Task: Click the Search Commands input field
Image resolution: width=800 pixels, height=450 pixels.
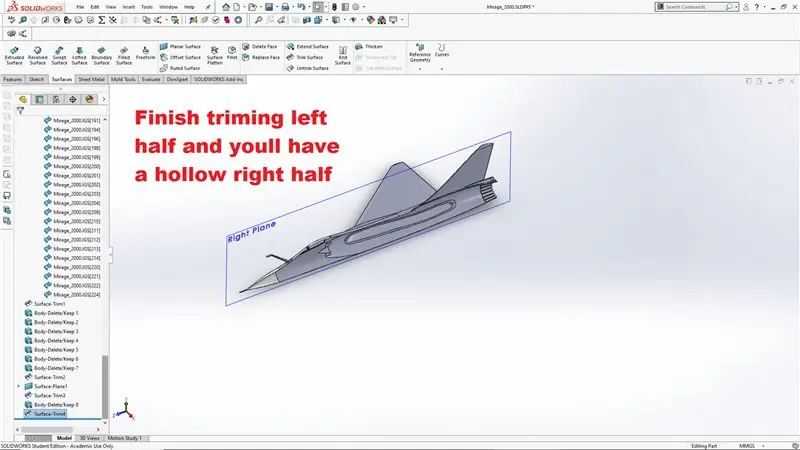Action: (696, 7)
